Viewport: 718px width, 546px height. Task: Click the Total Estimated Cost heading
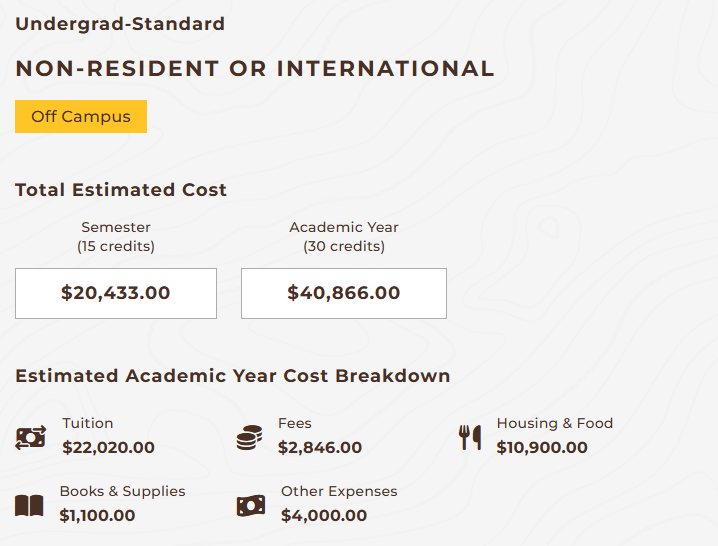(121, 190)
